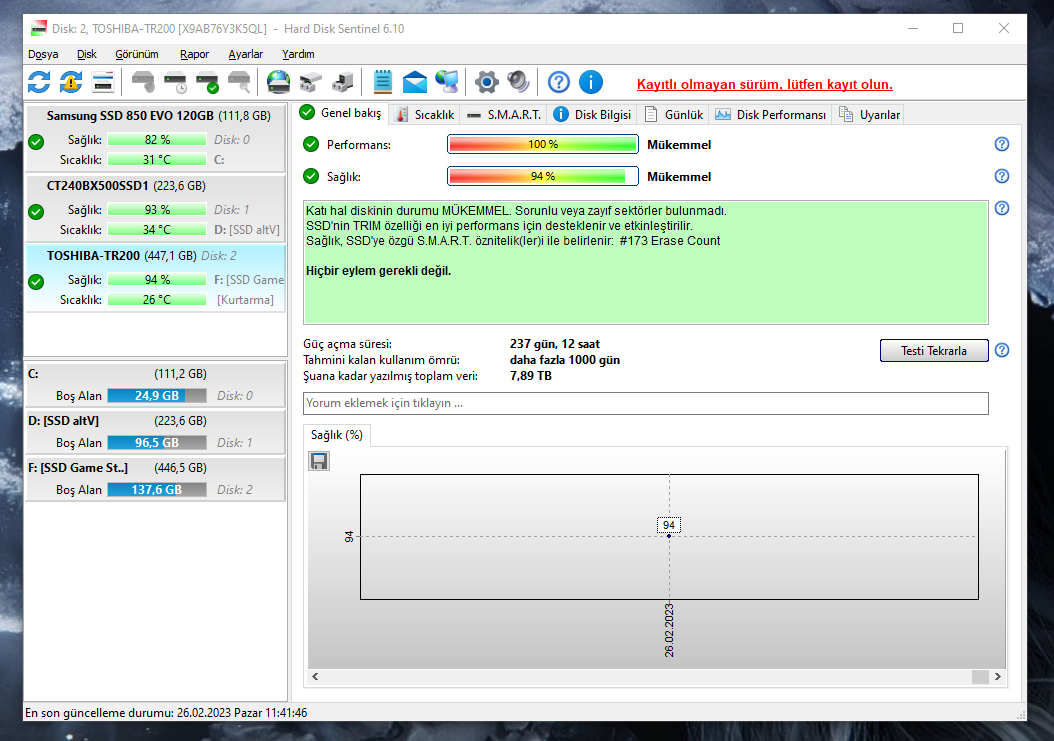Click the Testi Tekrarla button
The image size is (1054, 741).
934,350
